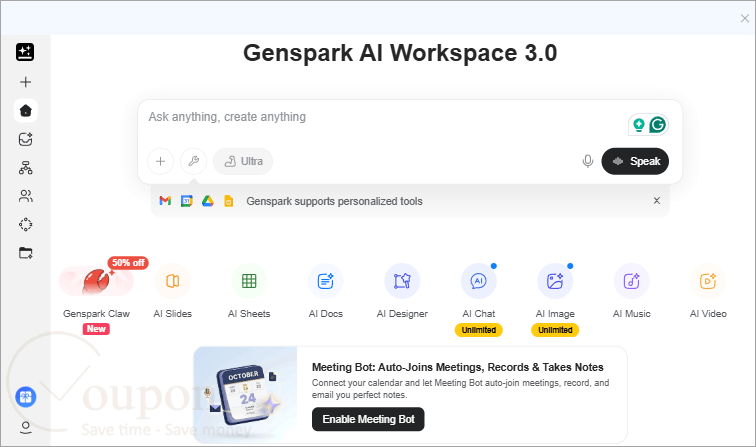The image size is (756, 447).
Task: Click the Gmail icon in tools banner
Action: (165, 201)
